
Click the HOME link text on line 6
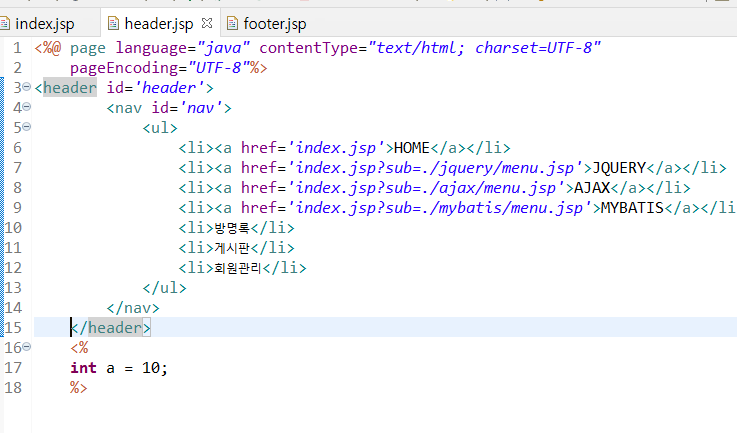pyautogui.click(x=412, y=148)
